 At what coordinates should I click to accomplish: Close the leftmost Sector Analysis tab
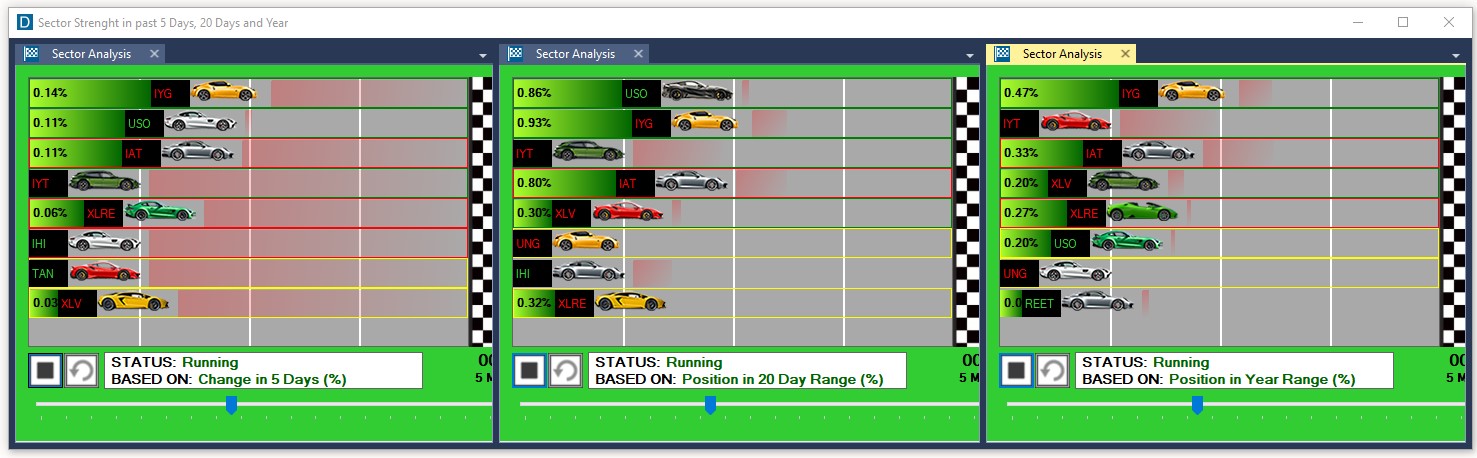(154, 54)
